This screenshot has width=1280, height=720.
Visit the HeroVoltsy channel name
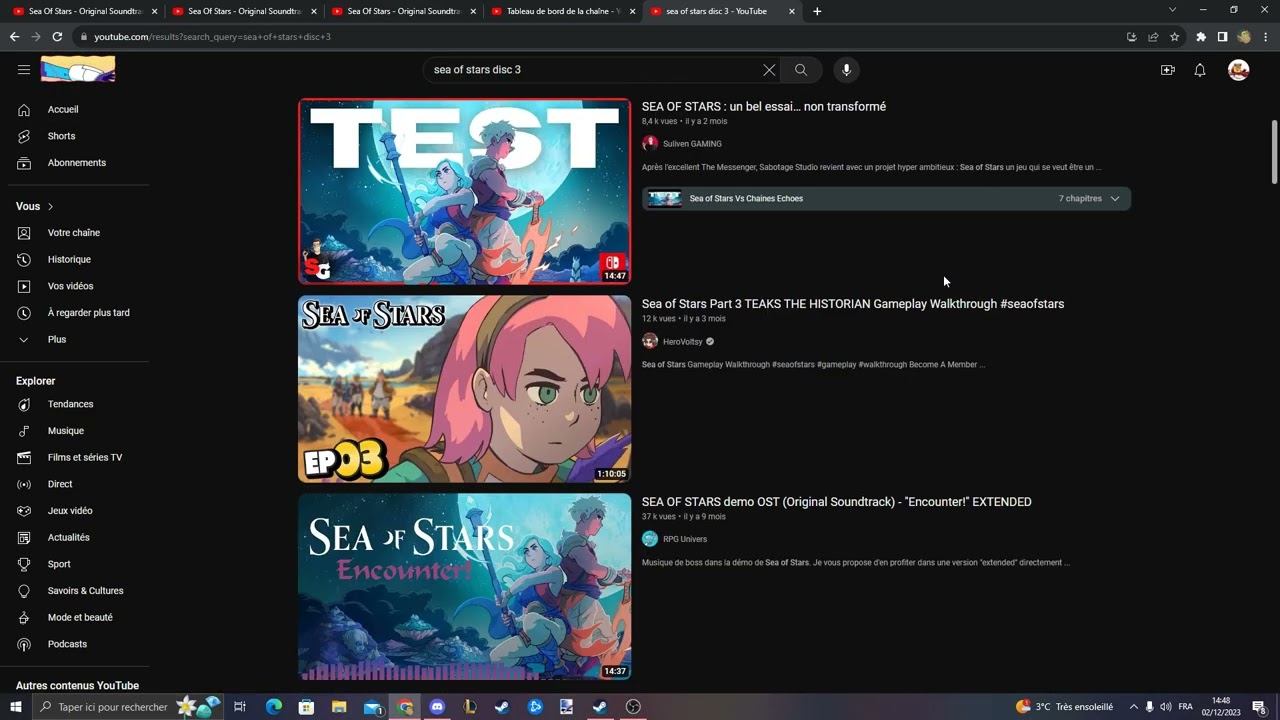[683, 342]
